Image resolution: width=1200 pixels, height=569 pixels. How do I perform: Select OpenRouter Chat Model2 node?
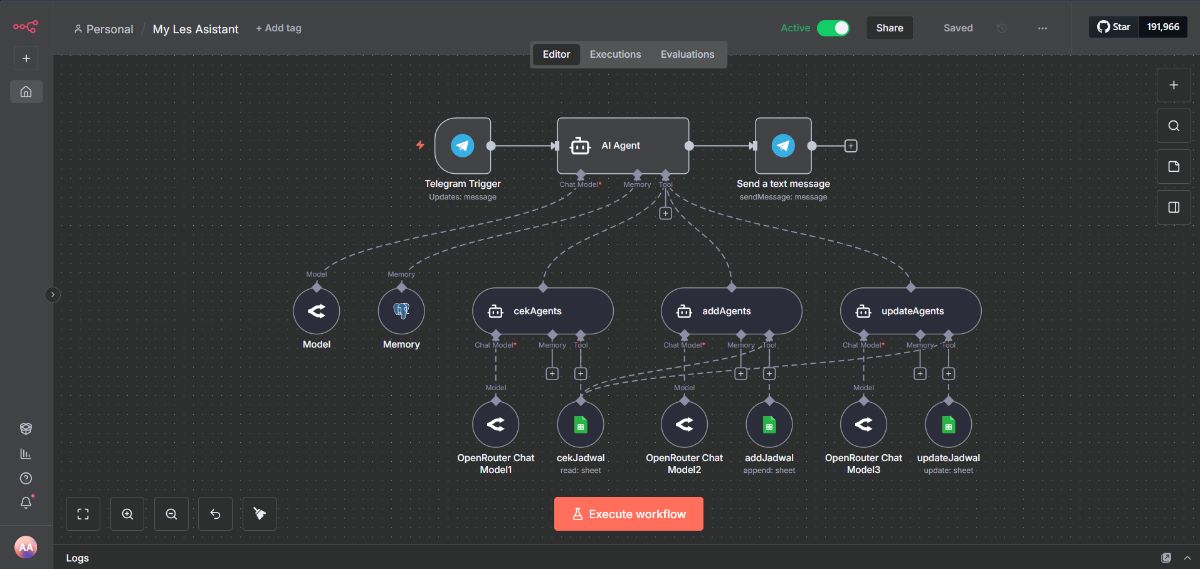tap(684, 425)
